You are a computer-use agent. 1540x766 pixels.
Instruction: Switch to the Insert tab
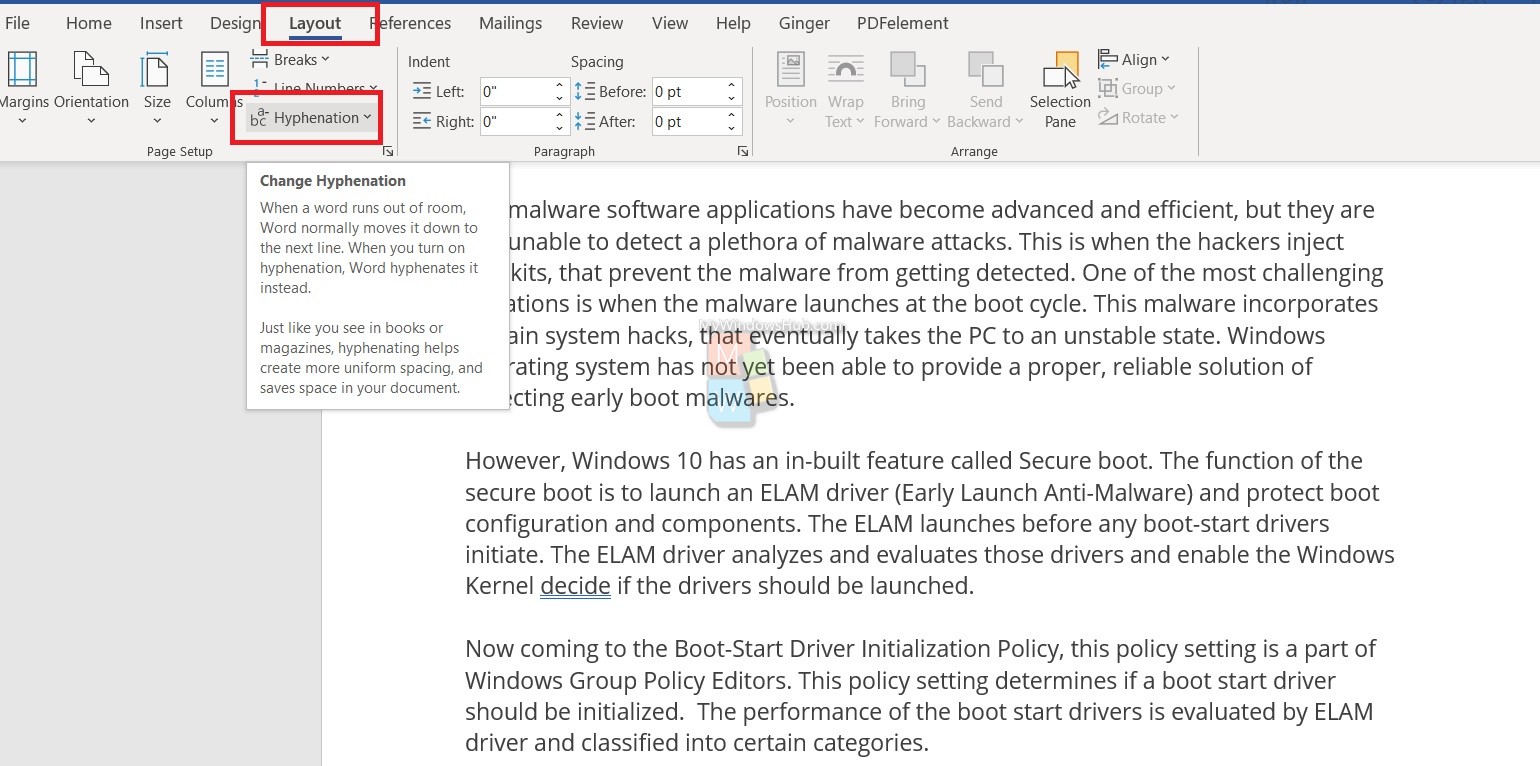point(161,23)
